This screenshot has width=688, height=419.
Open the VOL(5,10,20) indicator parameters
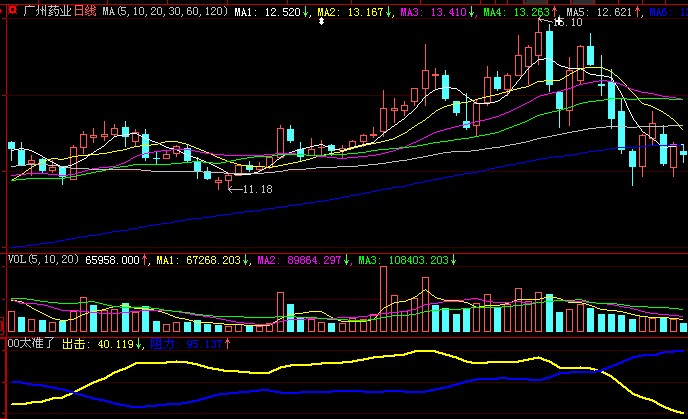(x=43, y=259)
